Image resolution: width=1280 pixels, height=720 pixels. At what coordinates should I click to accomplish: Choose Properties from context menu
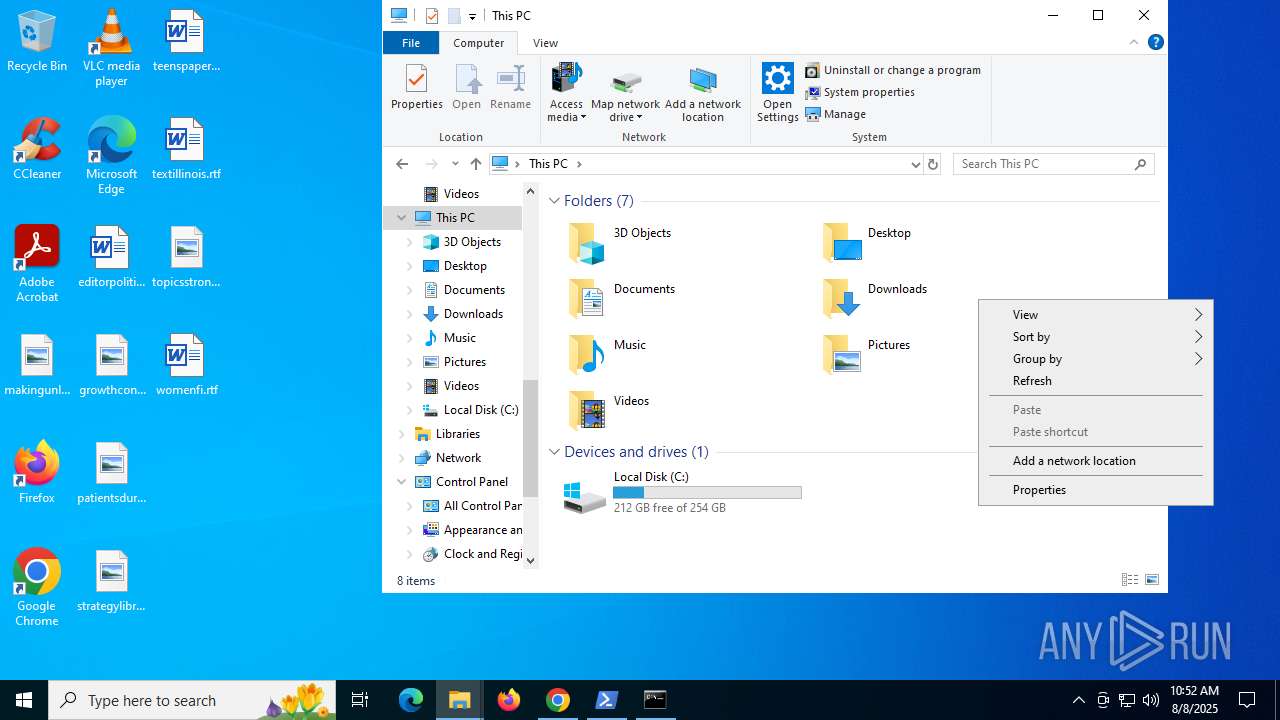click(1095, 490)
